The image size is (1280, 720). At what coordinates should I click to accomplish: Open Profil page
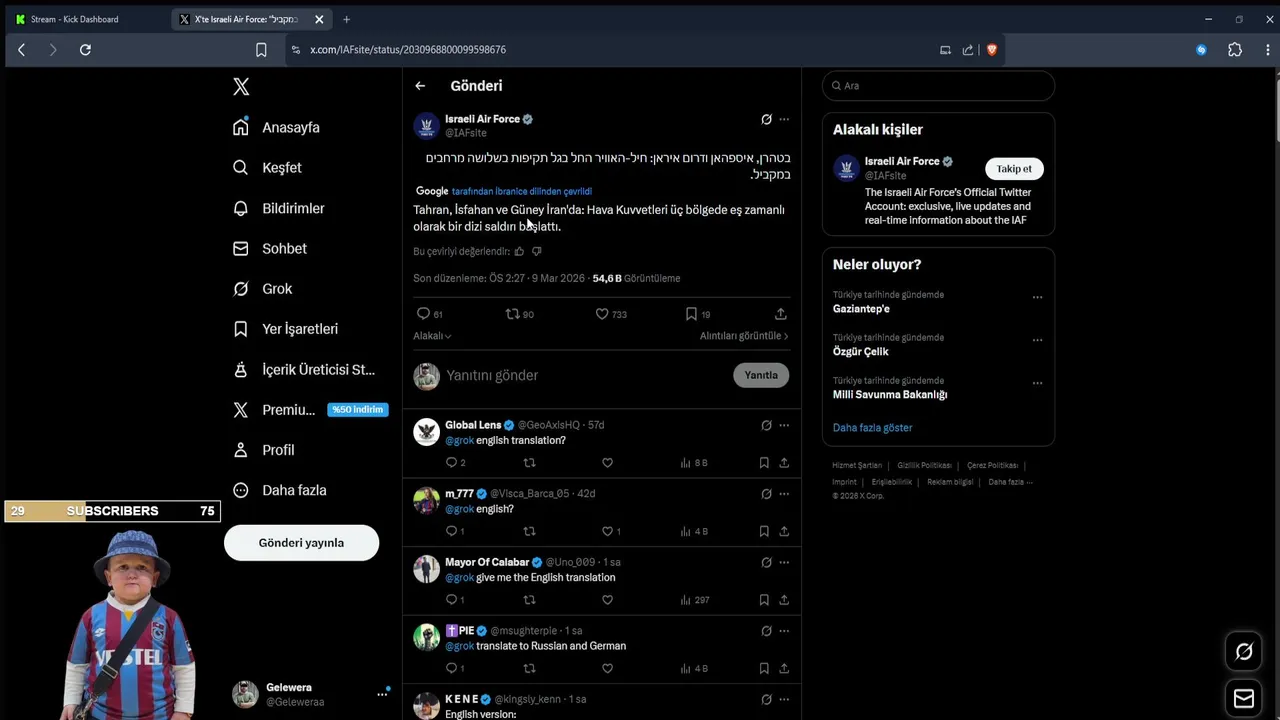point(264,450)
